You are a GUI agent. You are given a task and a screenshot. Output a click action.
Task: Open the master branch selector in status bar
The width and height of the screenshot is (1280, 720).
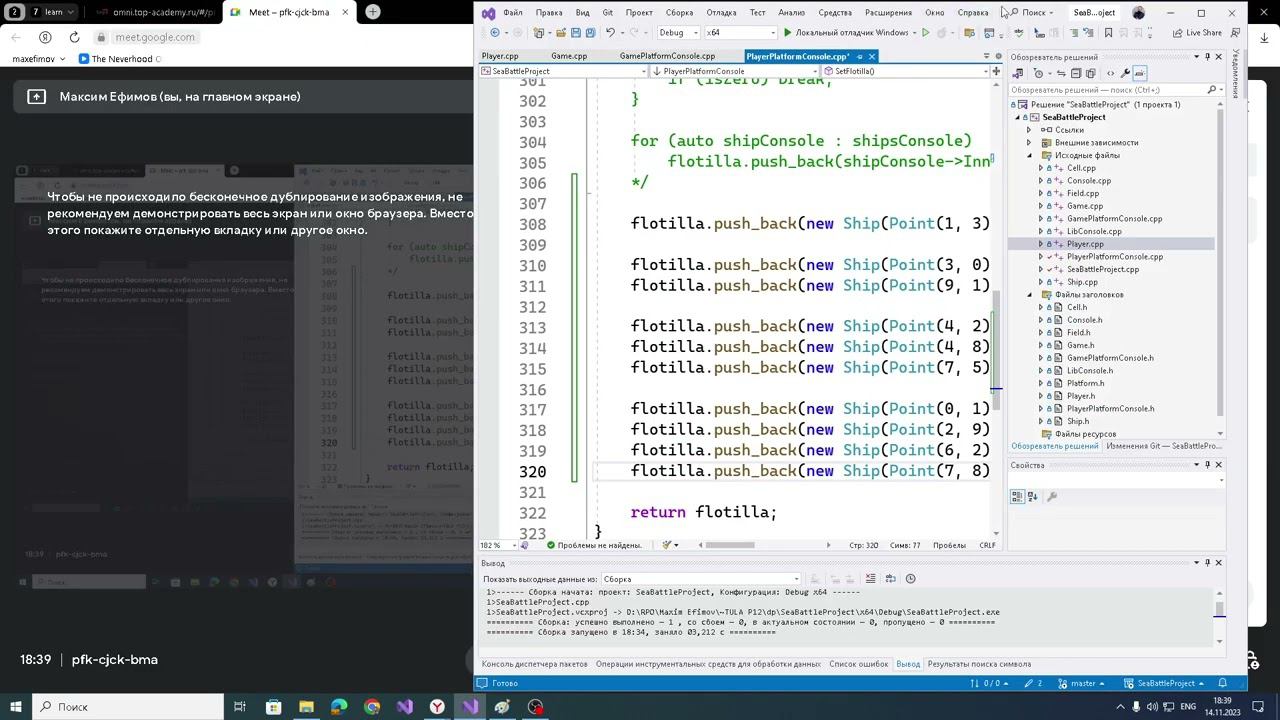(1081, 683)
